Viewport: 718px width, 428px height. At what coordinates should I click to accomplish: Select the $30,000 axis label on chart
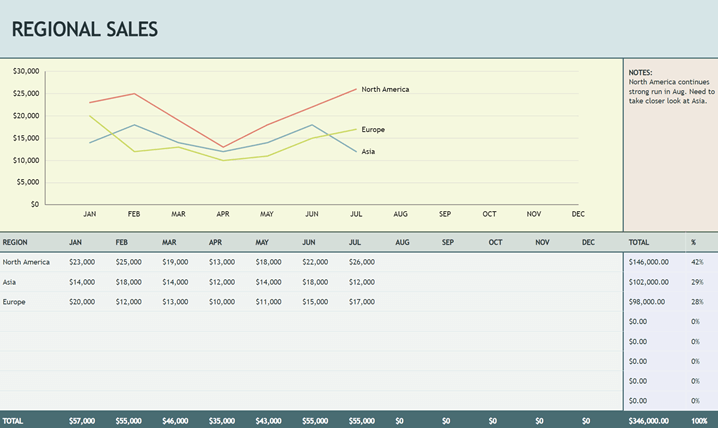pos(26,71)
